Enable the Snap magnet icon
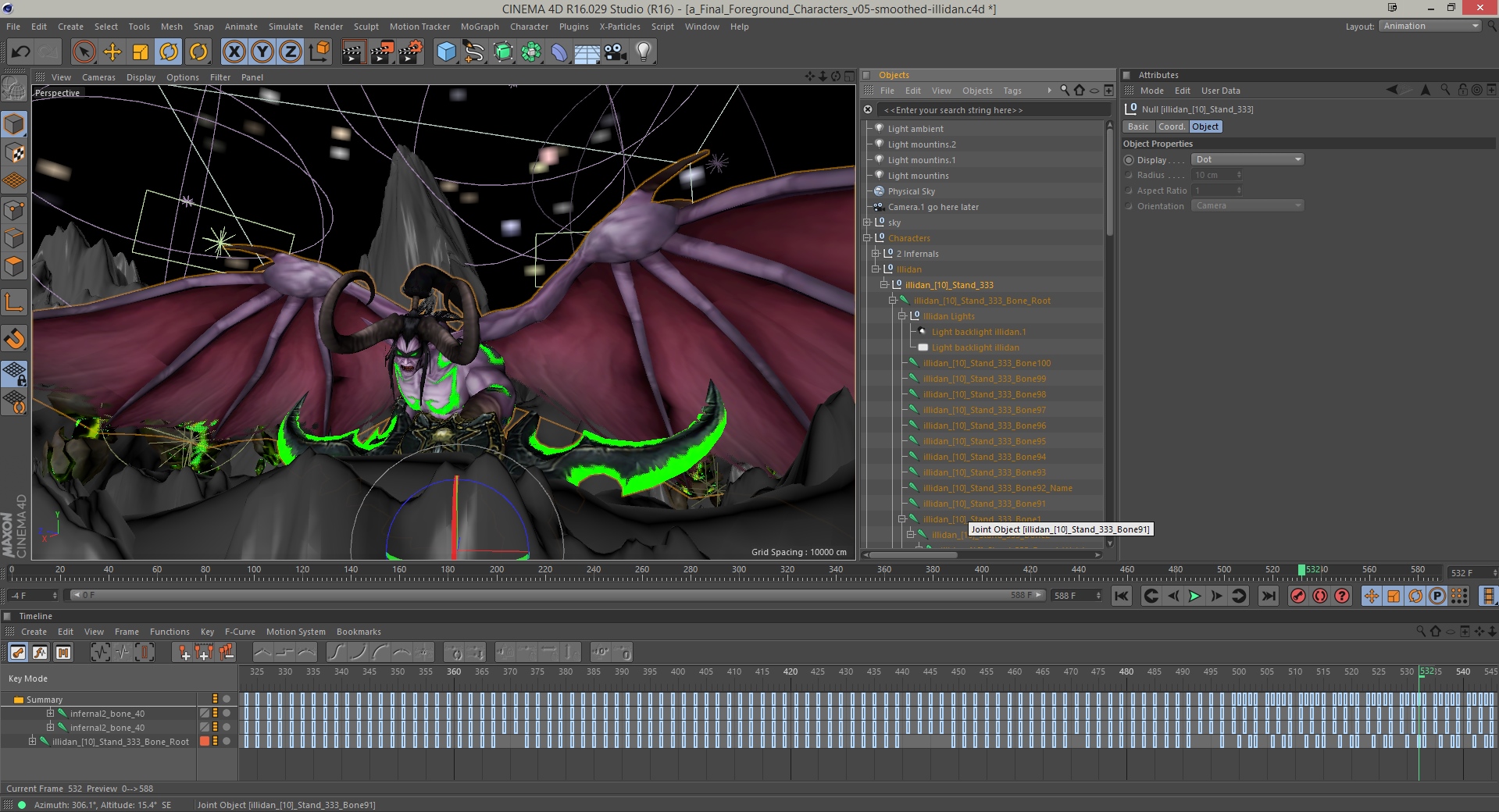 tap(14, 339)
